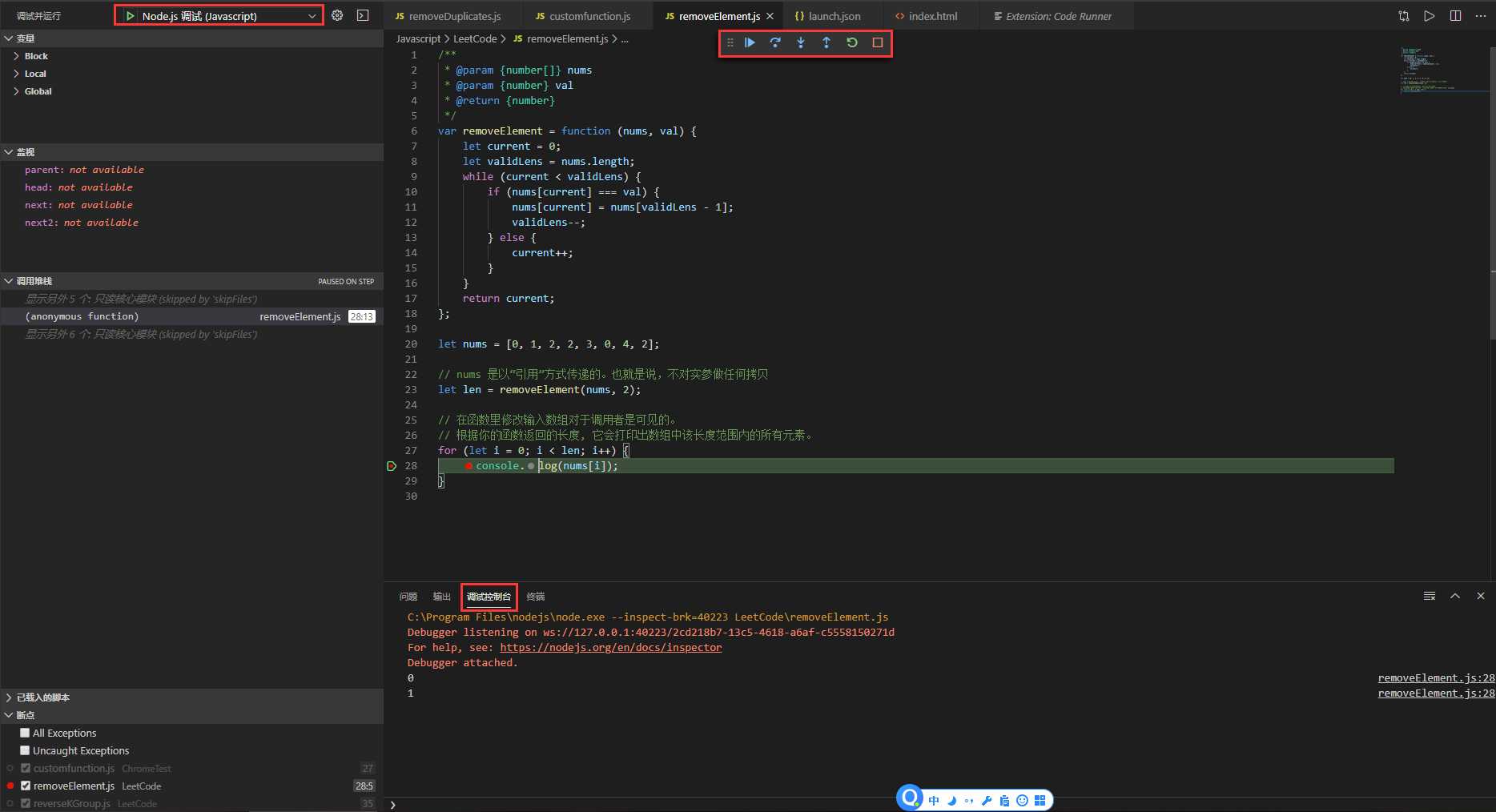Click the clear console icon in panel
Screen dimensions: 1496x812
point(1430,596)
